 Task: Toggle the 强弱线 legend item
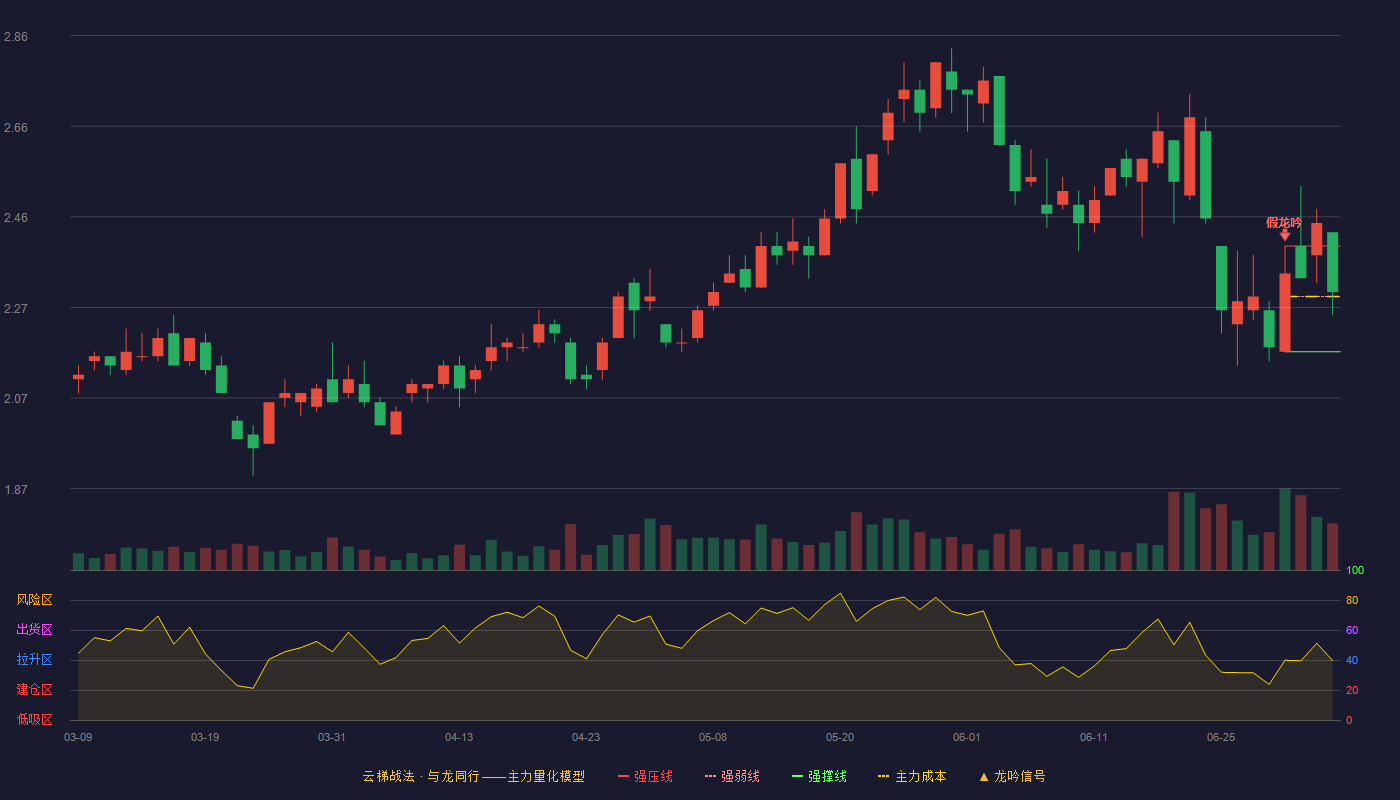[732, 776]
